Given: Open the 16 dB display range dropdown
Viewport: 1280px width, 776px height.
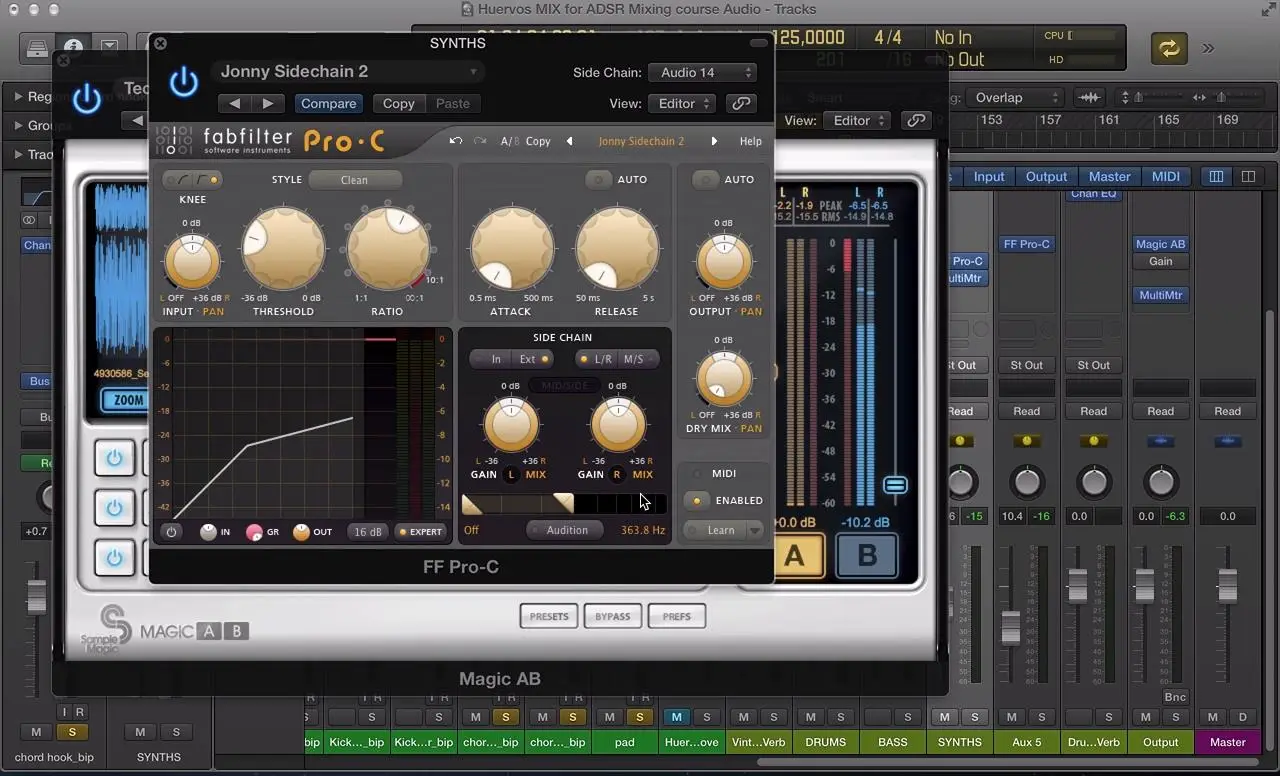Looking at the screenshot, I should (368, 532).
